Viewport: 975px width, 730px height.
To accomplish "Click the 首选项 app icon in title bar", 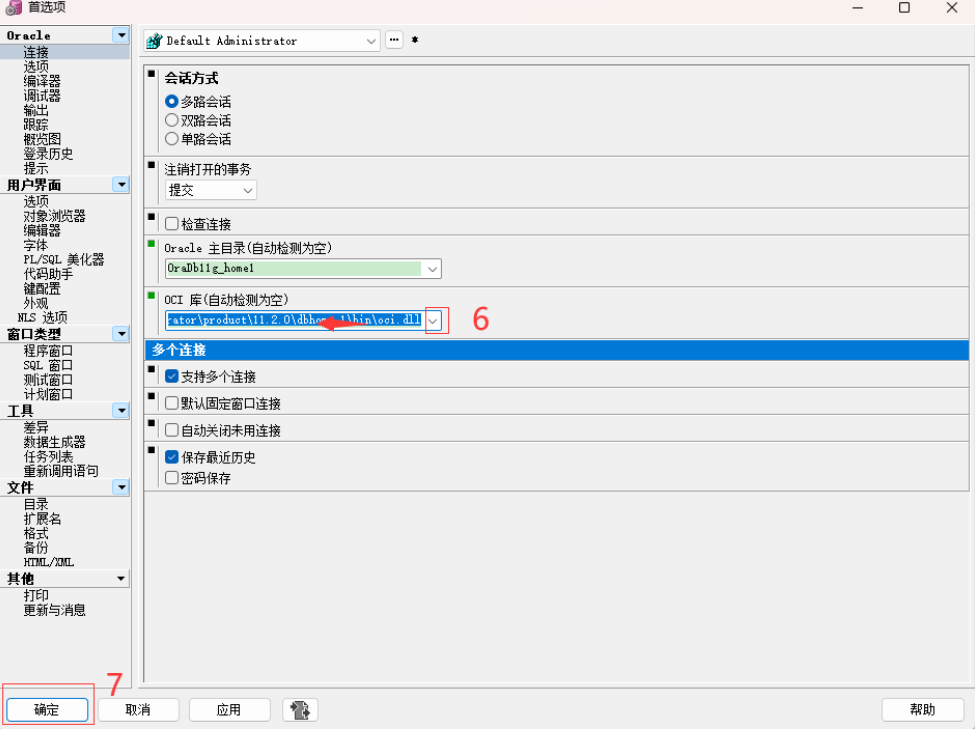I will tap(13, 8).
